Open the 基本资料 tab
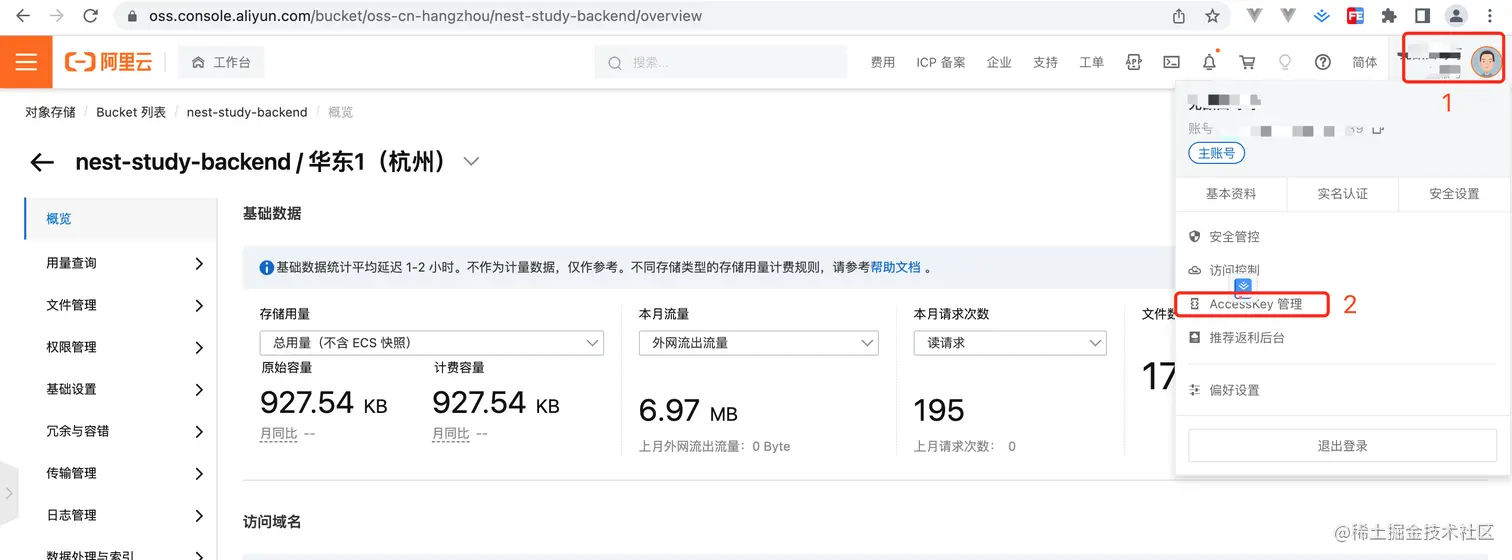 (1230, 194)
